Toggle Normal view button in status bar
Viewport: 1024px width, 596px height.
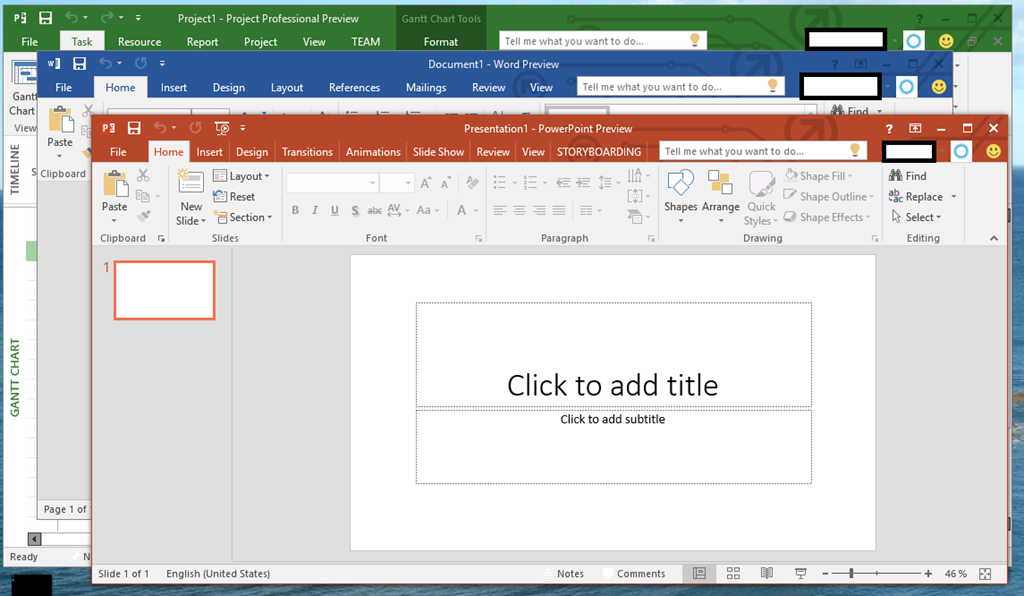(700, 574)
